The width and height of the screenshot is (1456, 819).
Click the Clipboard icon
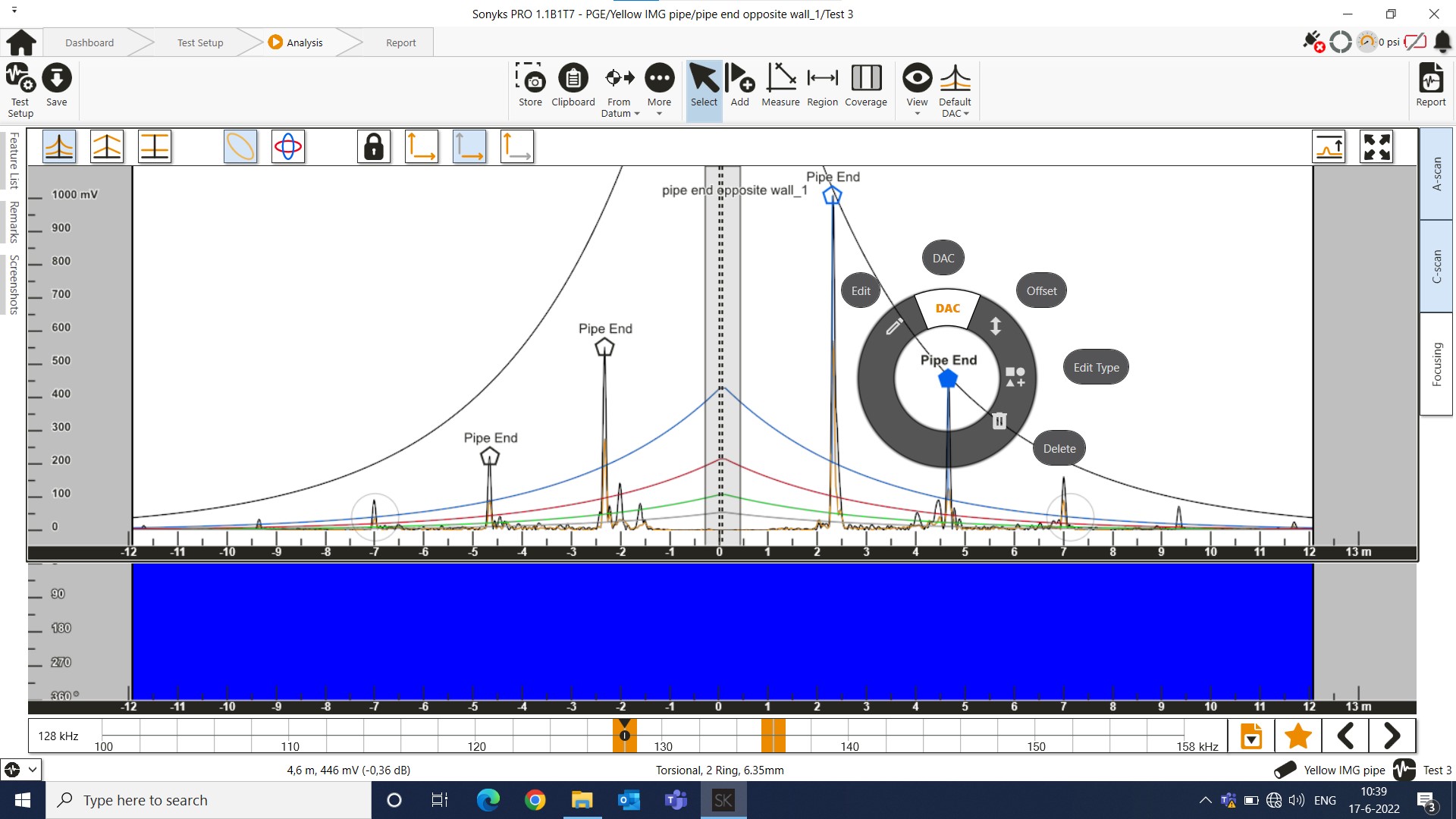click(x=573, y=79)
